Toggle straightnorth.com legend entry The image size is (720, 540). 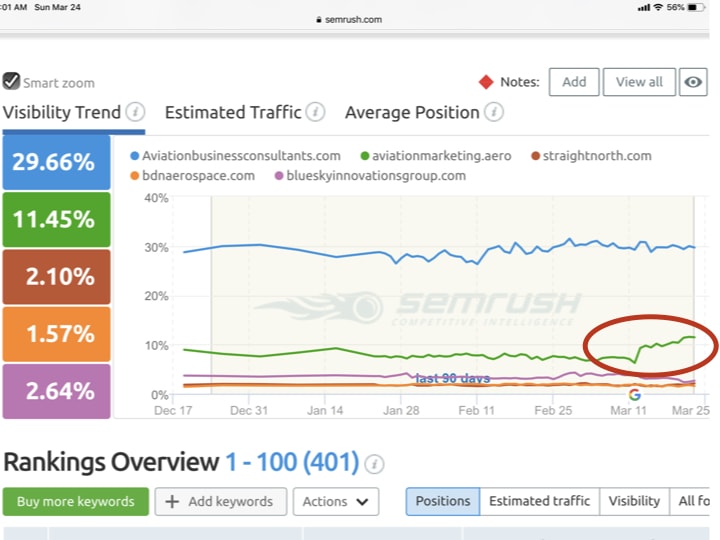[591, 156]
